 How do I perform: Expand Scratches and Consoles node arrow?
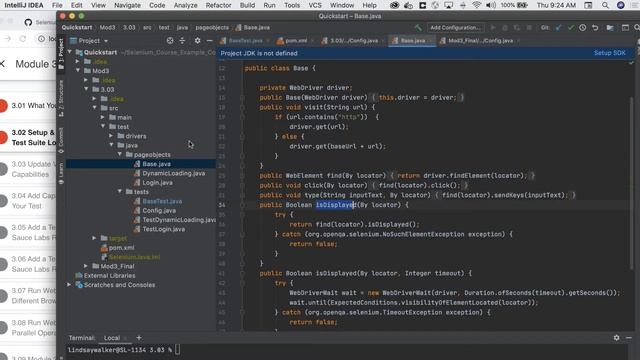[69, 284]
